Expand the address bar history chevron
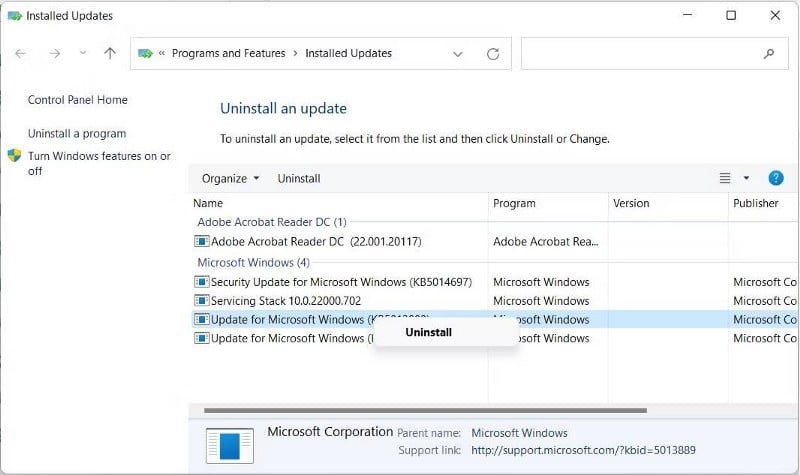This screenshot has width=800, height=475. click(x=458, y=54)
